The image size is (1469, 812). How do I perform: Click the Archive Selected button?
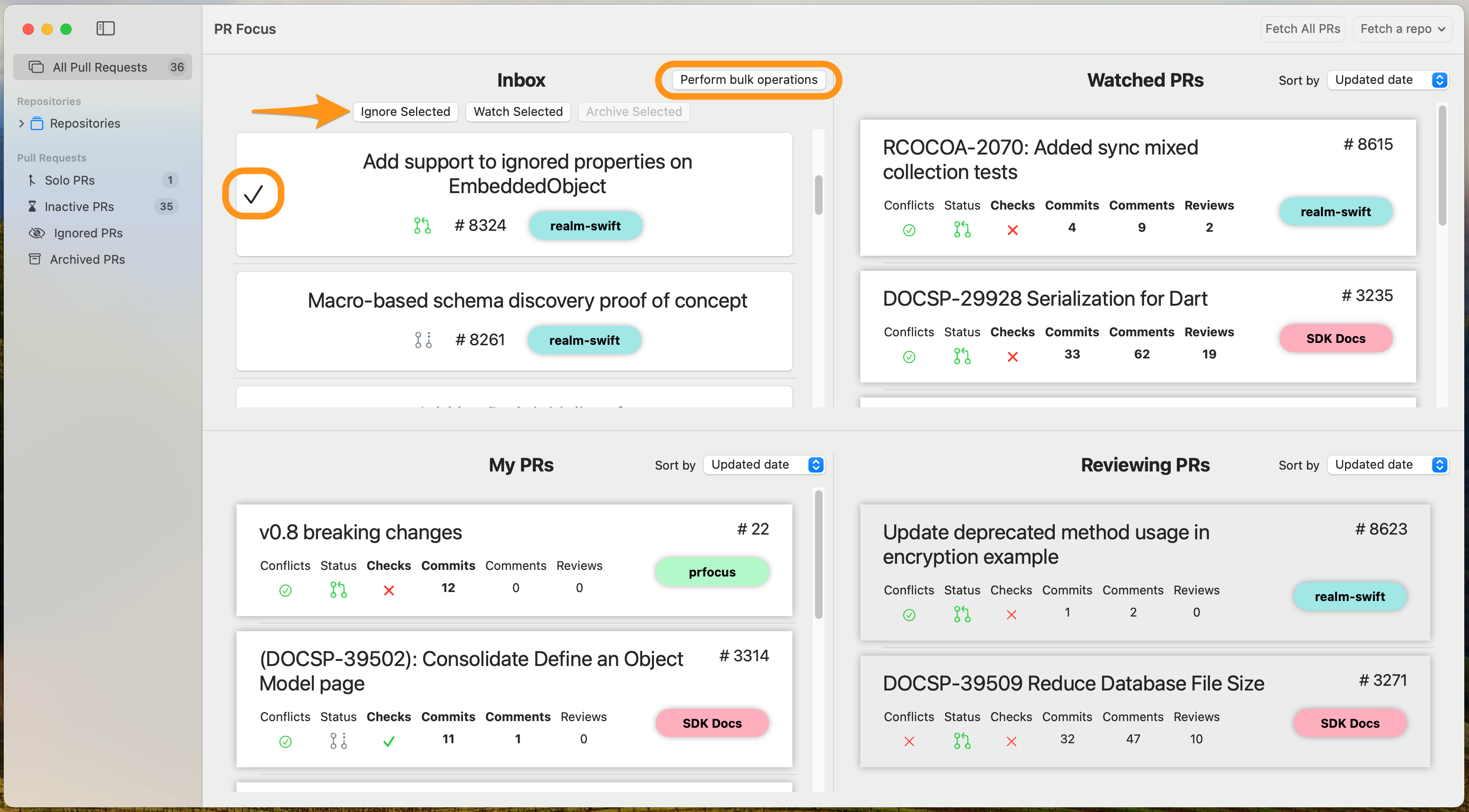point(634,112)
